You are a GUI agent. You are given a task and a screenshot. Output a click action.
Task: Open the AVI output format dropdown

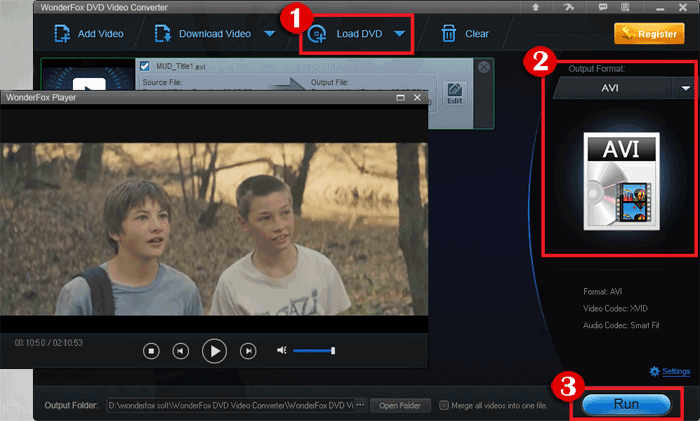coord(686,88)
